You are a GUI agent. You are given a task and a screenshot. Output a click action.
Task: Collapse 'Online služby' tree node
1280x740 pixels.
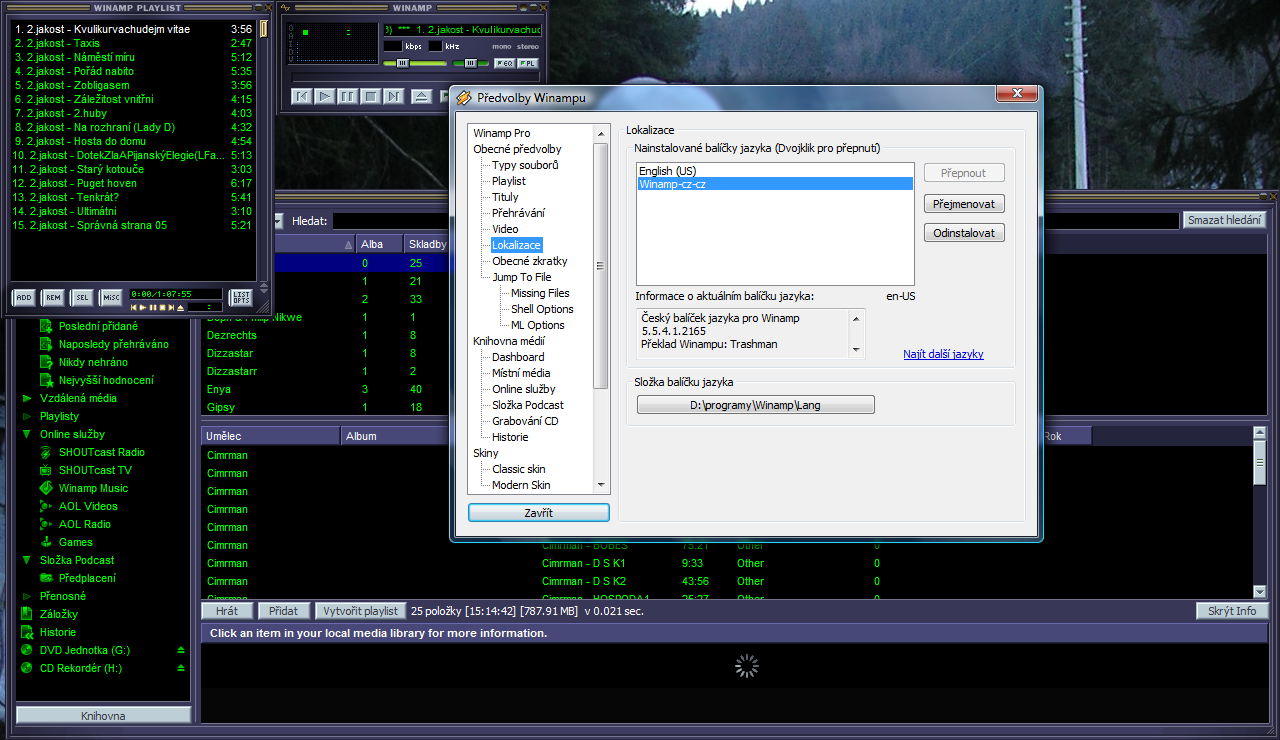(x=27, y=434)
